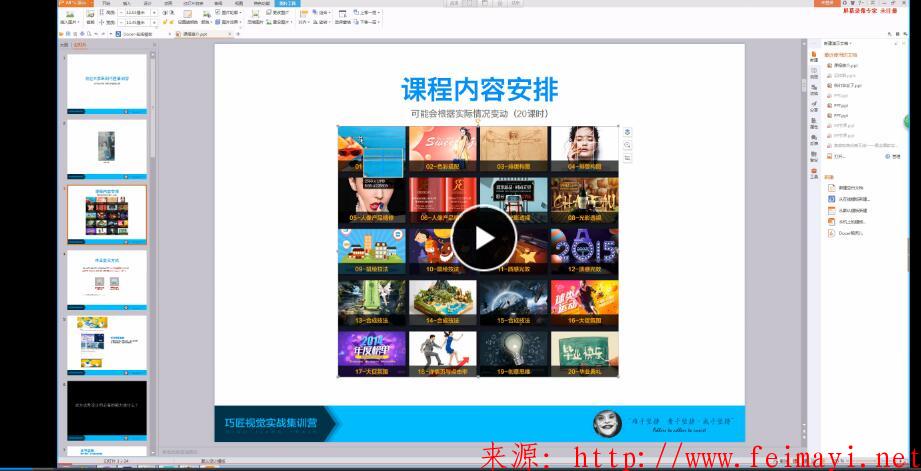Click the zoom magnifier icon beside selected image
This screenshot has width=921, height=471.
click(x=627, y=145)
